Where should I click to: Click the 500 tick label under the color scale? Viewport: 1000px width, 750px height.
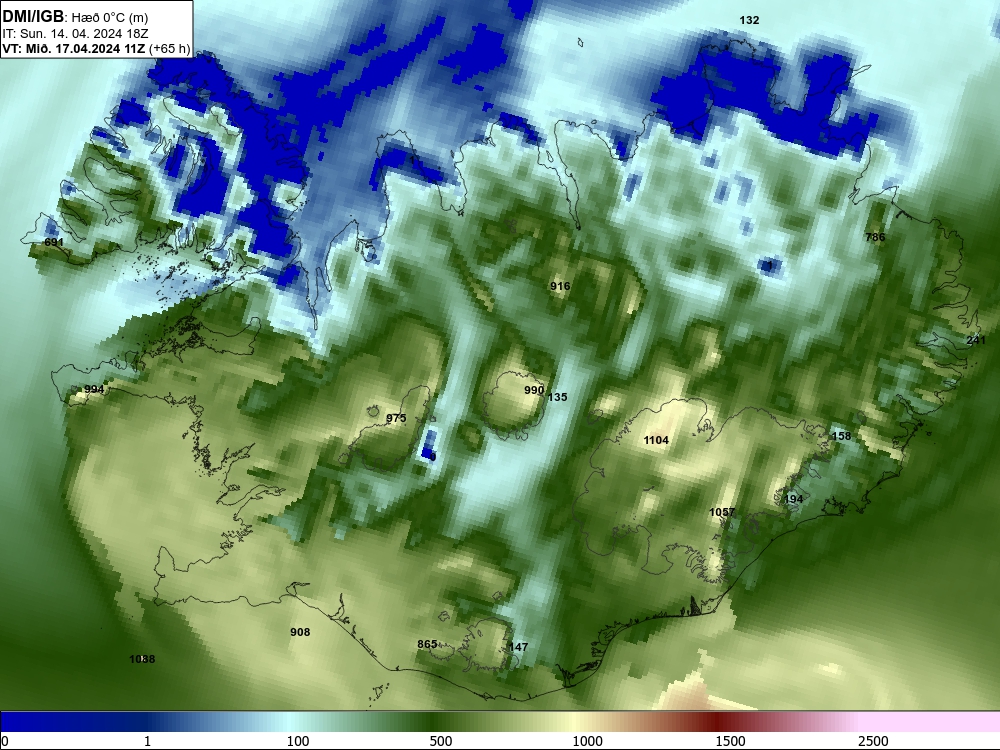click(x=441, y=741)
